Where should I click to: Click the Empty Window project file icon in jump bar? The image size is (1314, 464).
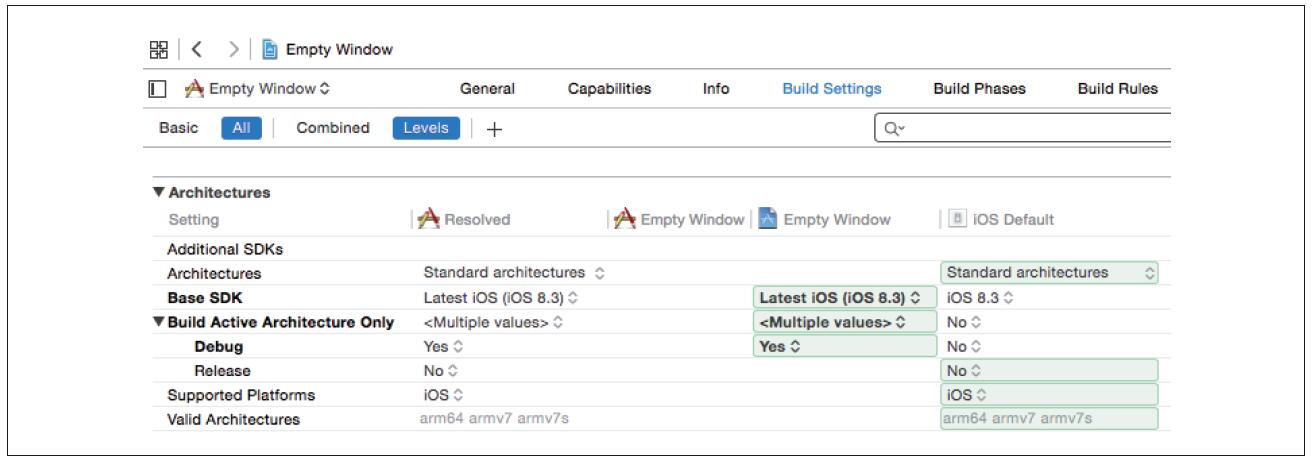point(270,49)
